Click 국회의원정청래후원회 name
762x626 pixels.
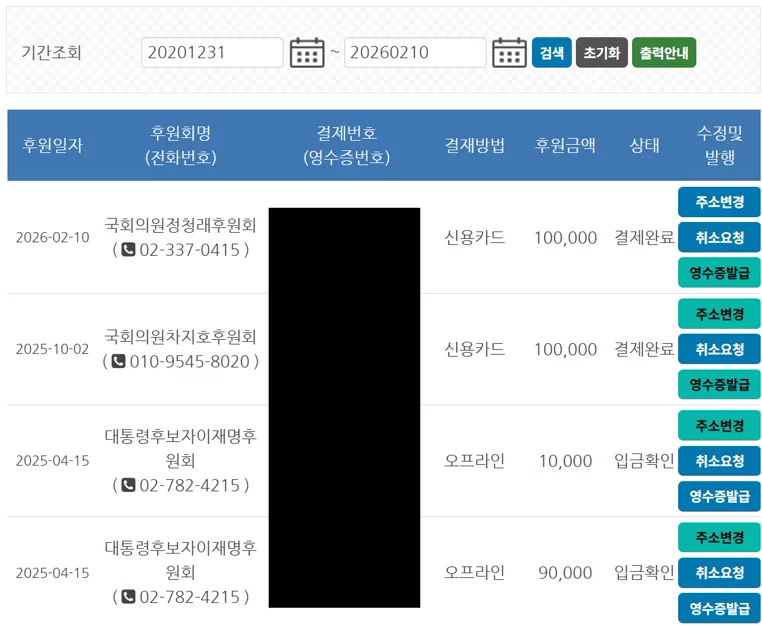[x=180, y=225]
